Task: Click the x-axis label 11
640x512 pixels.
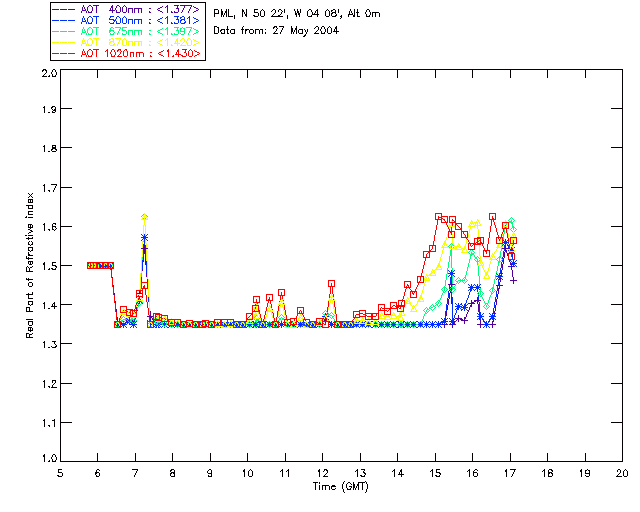Action: 285,473
